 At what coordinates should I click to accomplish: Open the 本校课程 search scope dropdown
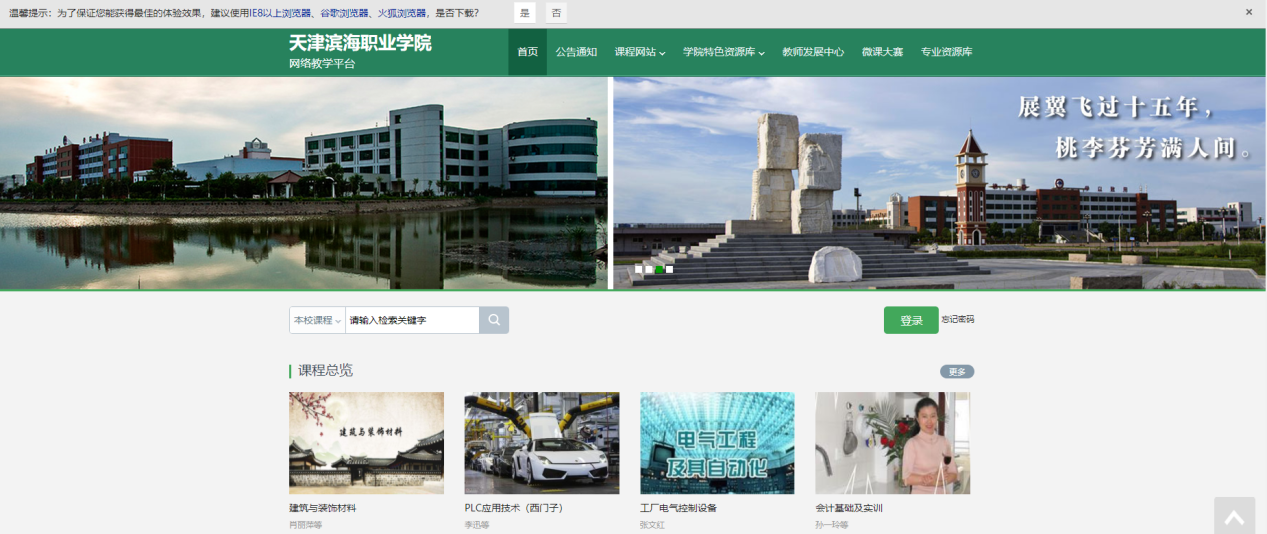[317, 320]
